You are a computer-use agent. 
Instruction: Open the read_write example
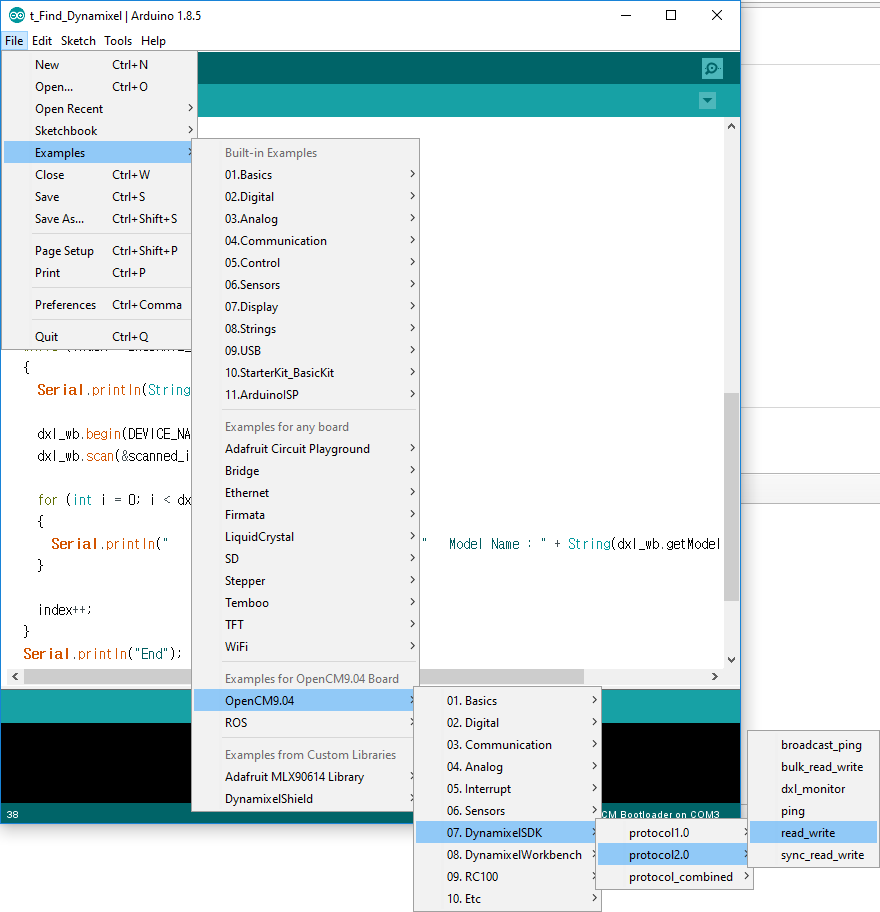point(813,833)
